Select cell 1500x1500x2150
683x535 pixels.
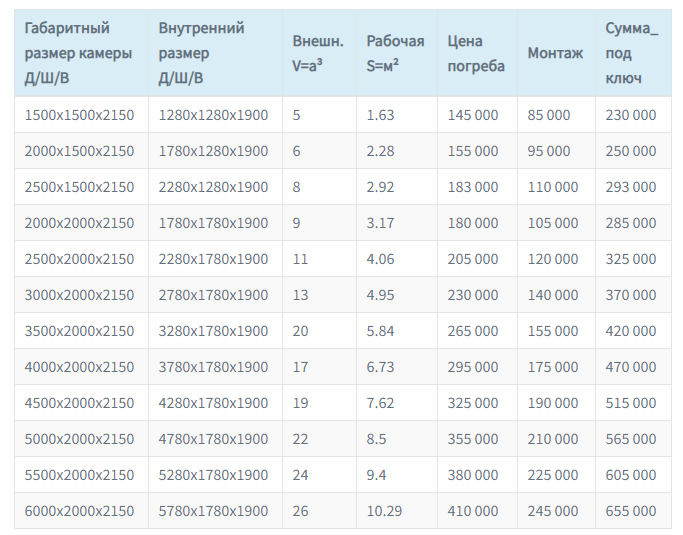(79, 115)
